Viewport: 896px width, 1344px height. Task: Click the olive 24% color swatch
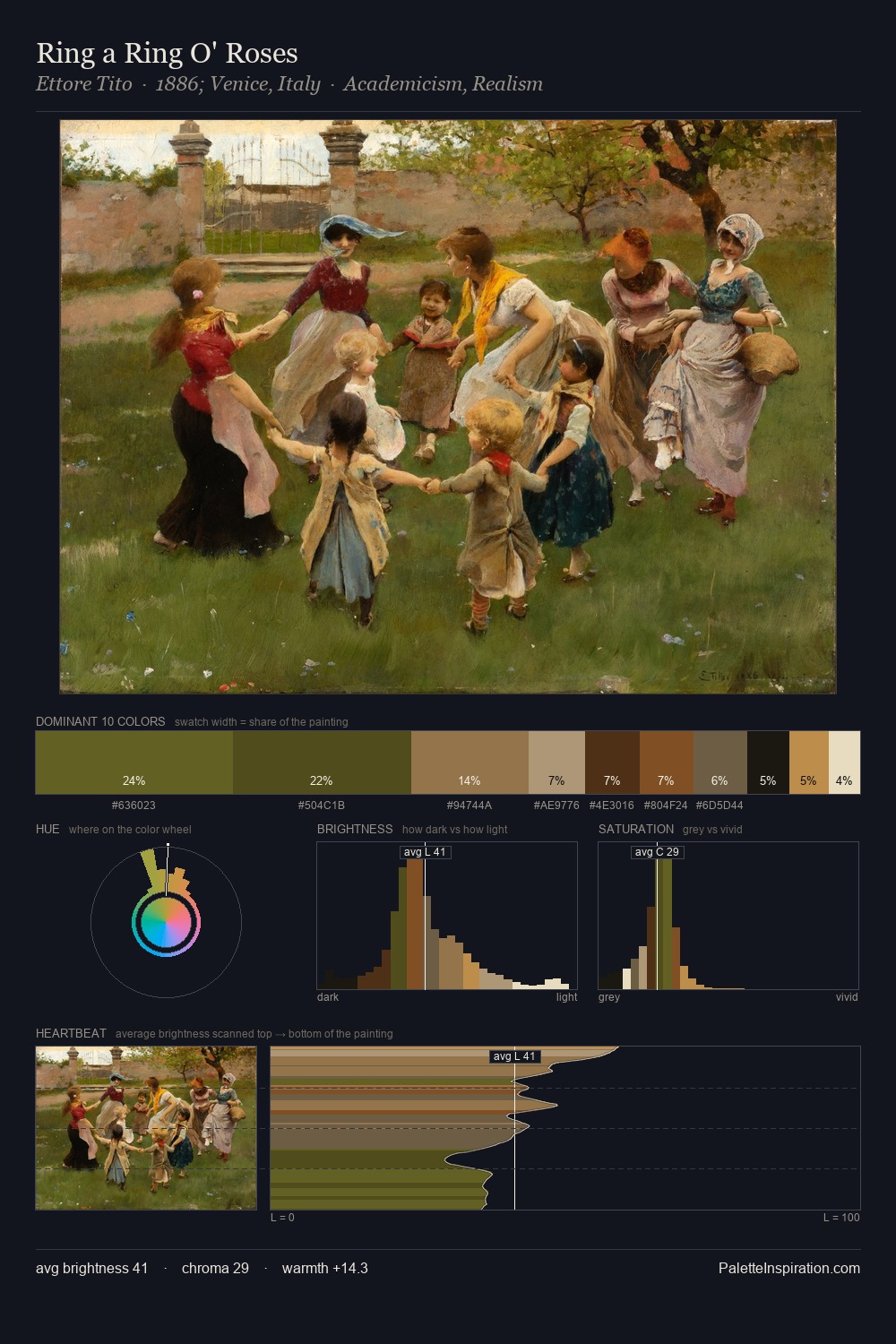tap(134, 762)
